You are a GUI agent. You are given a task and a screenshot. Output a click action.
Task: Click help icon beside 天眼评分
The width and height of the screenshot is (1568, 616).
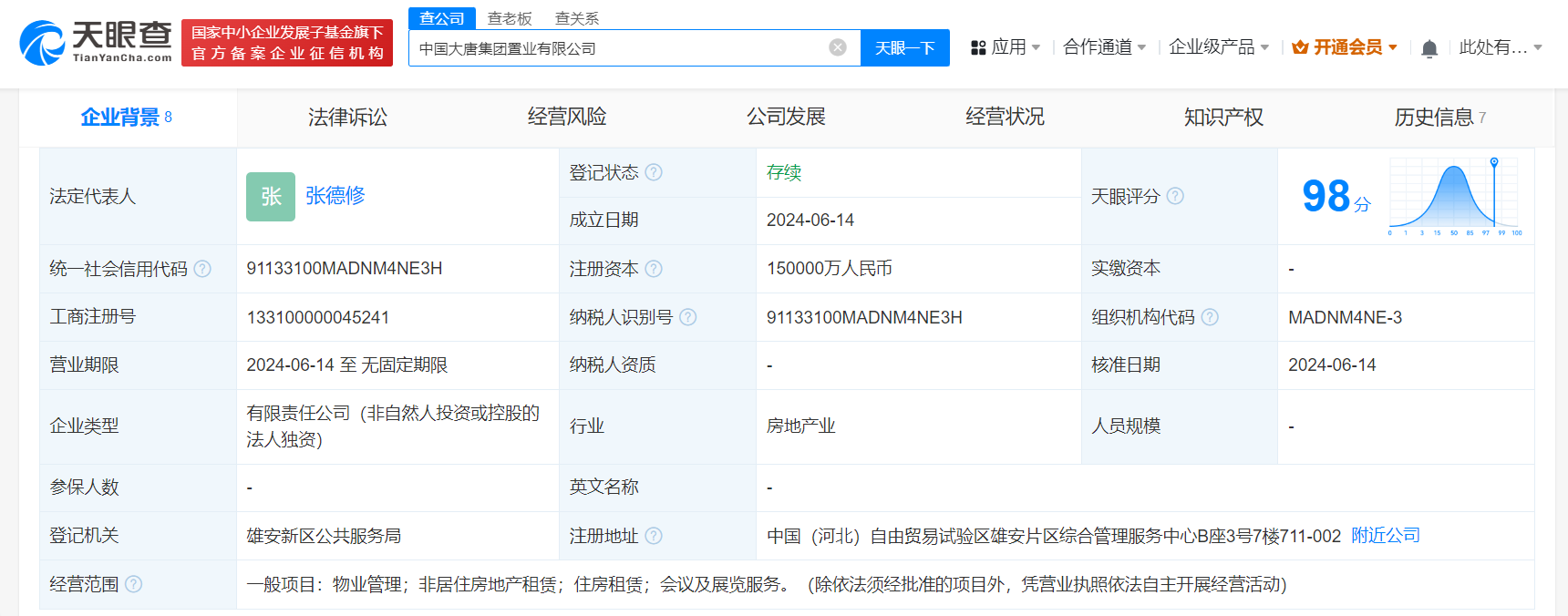coord(1175,196)
